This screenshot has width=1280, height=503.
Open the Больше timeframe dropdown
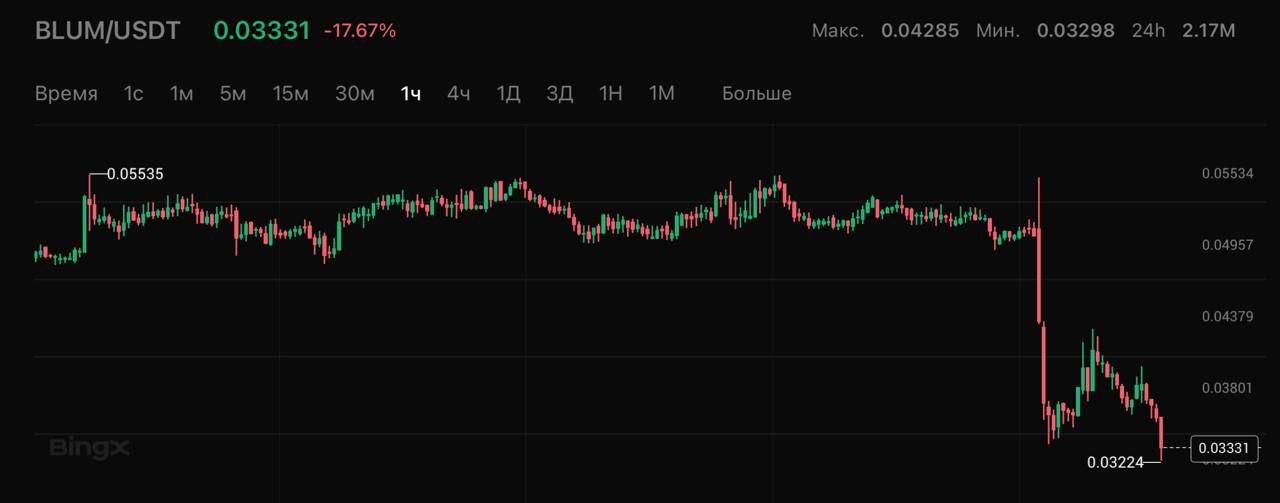[757, 94]
